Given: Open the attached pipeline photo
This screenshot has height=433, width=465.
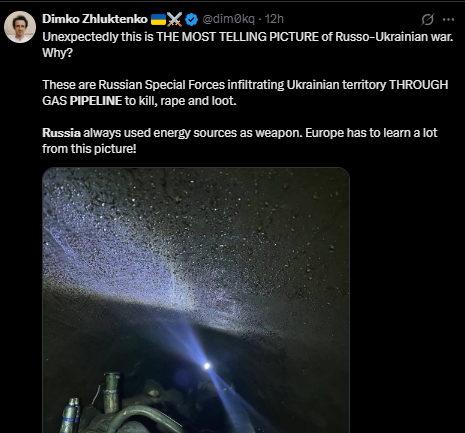Looking at the screenshot, I should coord(196,300).
